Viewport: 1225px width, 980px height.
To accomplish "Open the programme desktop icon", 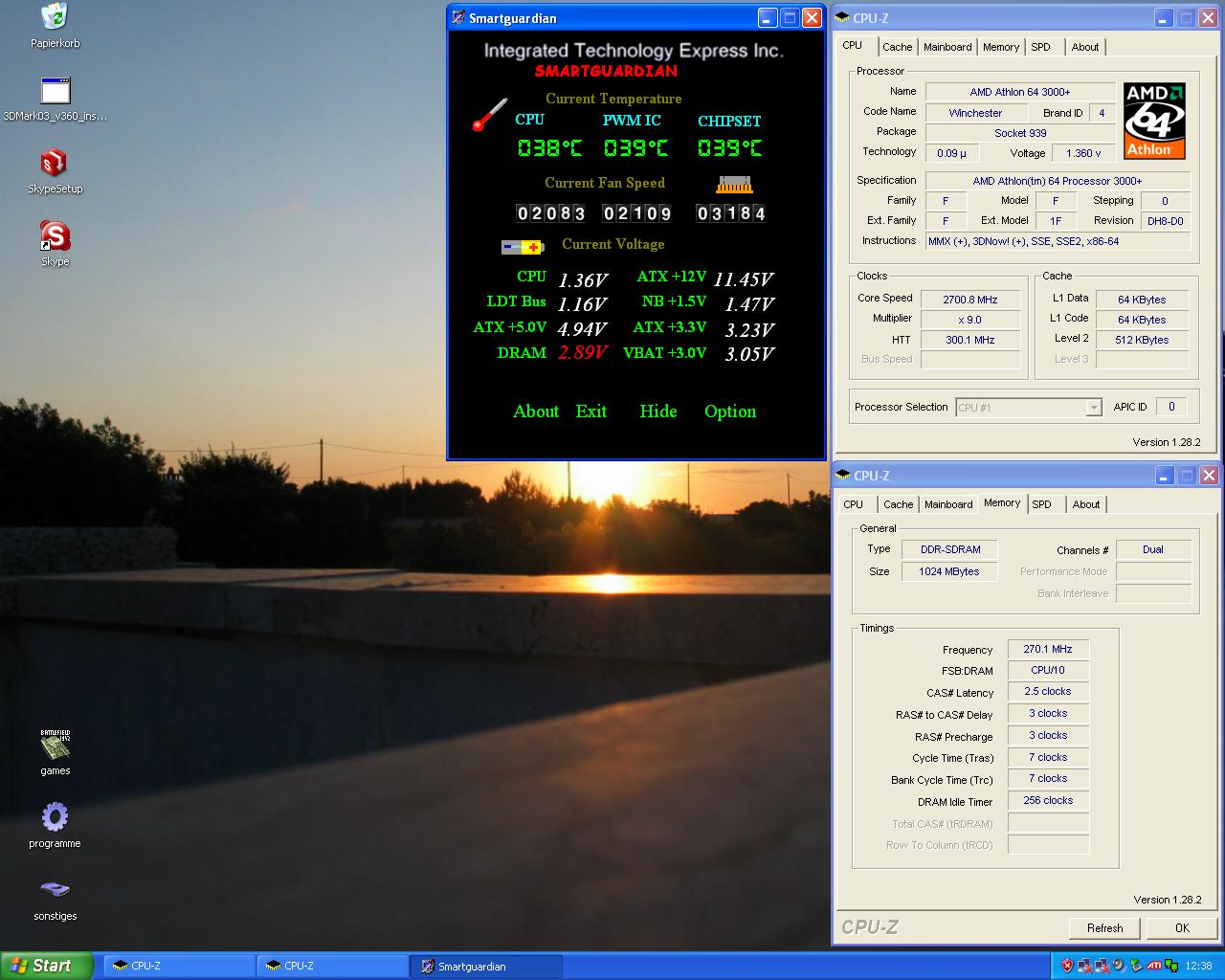I will pyautogui.click(x=55, y=817).
